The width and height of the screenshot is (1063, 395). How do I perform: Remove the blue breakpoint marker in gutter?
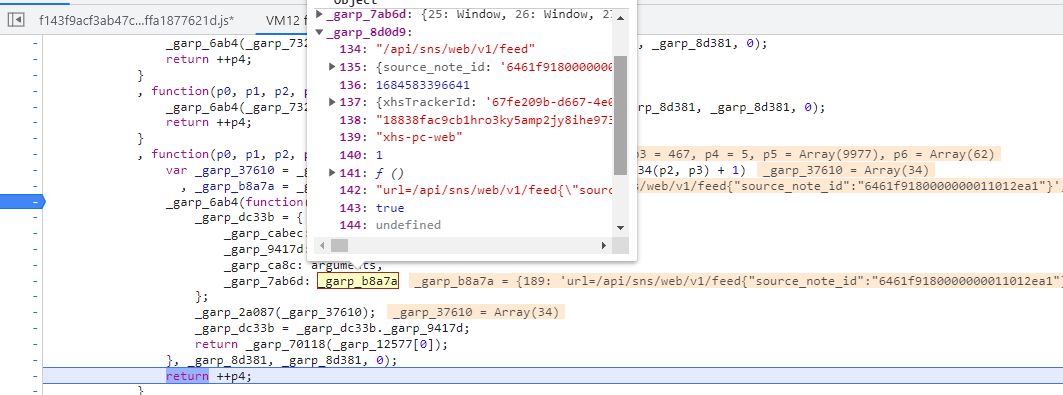tap(22, 201)
